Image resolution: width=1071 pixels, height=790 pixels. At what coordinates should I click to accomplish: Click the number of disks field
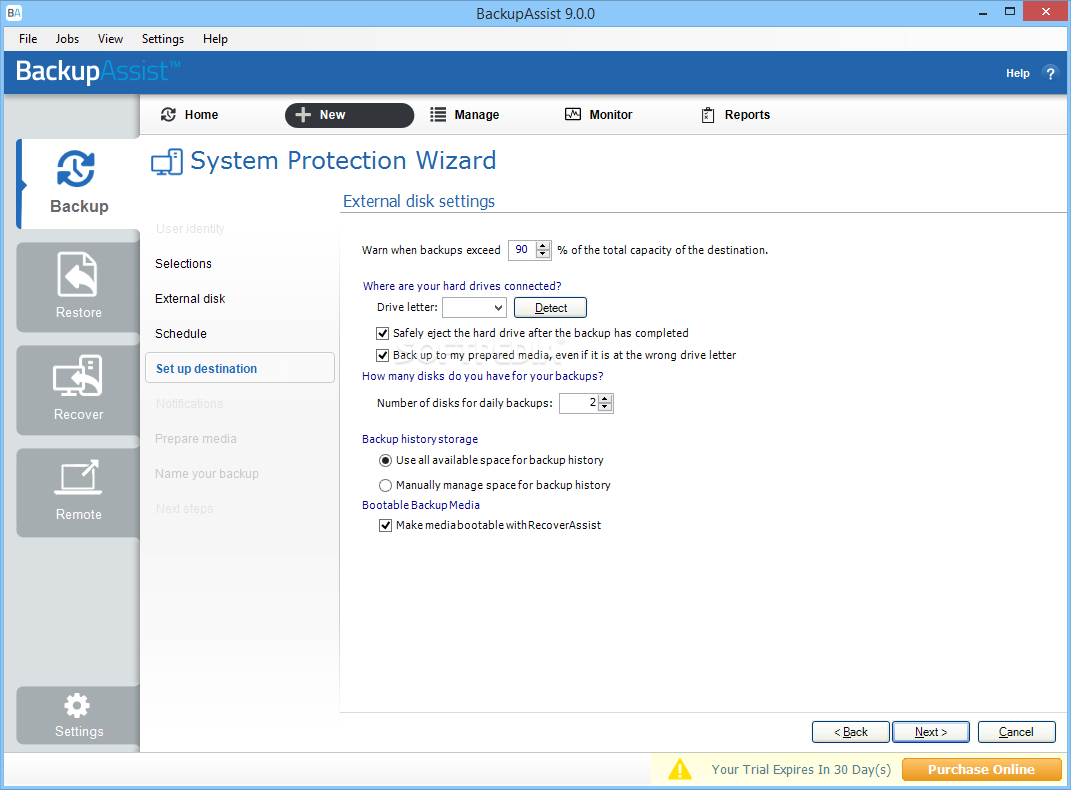point(579,403)
